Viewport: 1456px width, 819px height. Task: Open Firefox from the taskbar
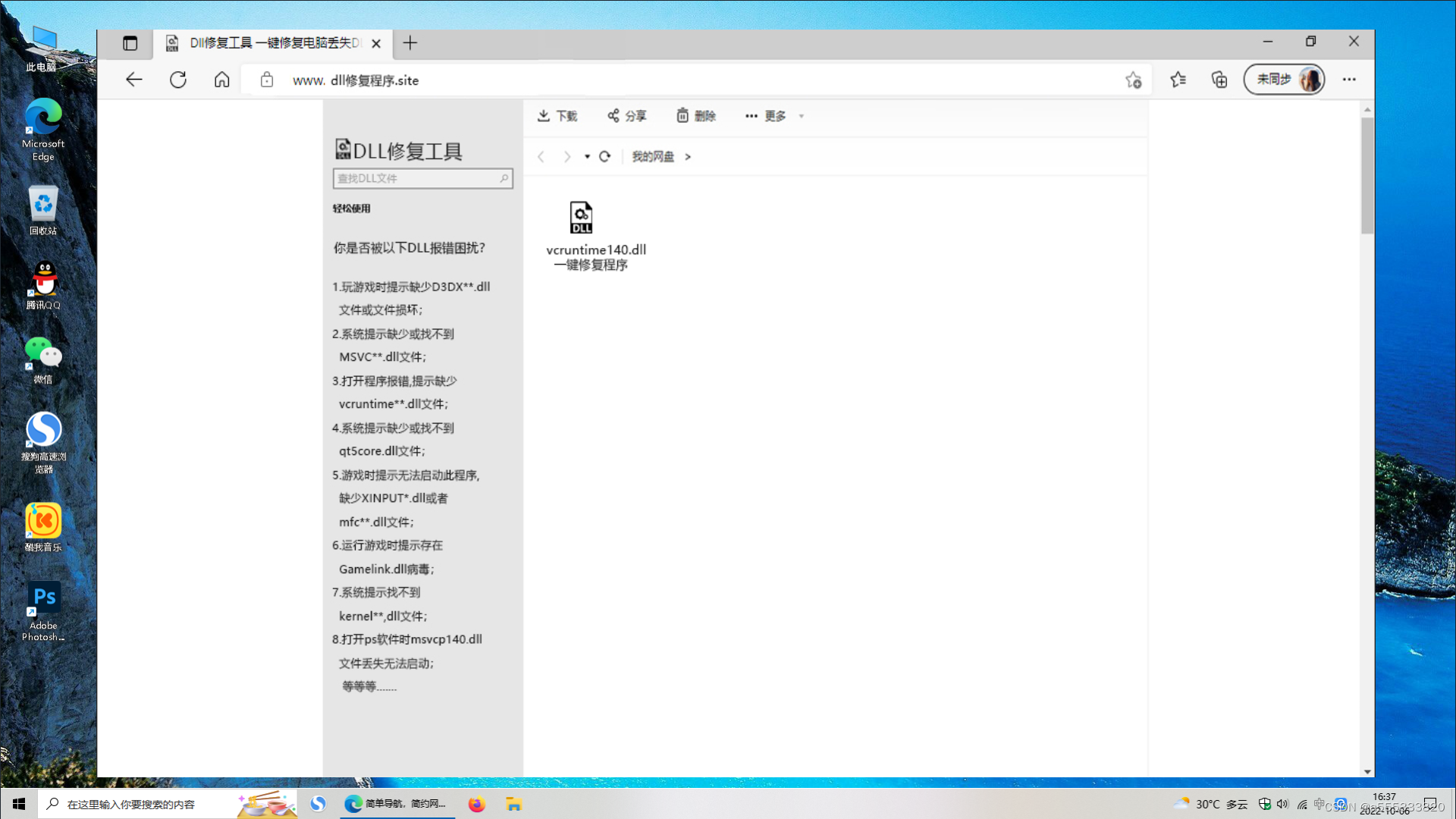[x=476, y=804]
